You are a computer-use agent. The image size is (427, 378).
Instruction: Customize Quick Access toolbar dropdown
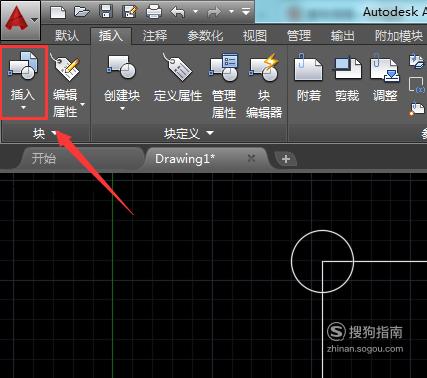(246, 12)
